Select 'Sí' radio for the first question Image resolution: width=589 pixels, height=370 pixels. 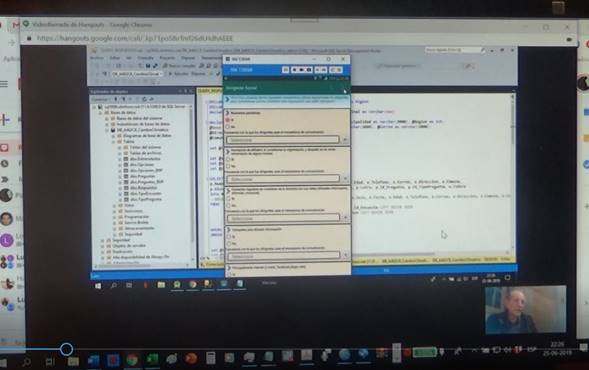[228, 120]
